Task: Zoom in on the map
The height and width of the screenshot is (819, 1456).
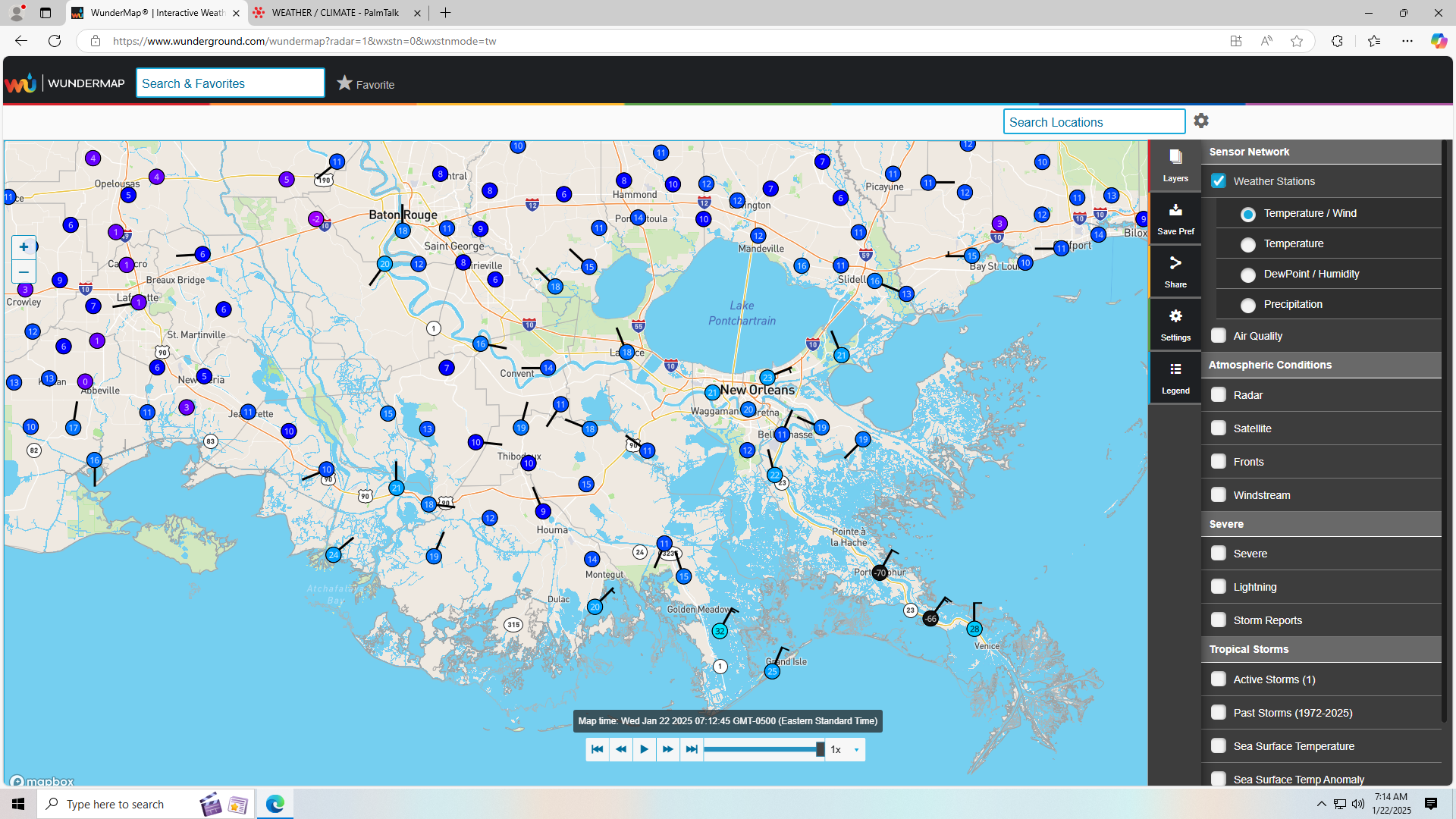Action: click(x=24, y=247)
